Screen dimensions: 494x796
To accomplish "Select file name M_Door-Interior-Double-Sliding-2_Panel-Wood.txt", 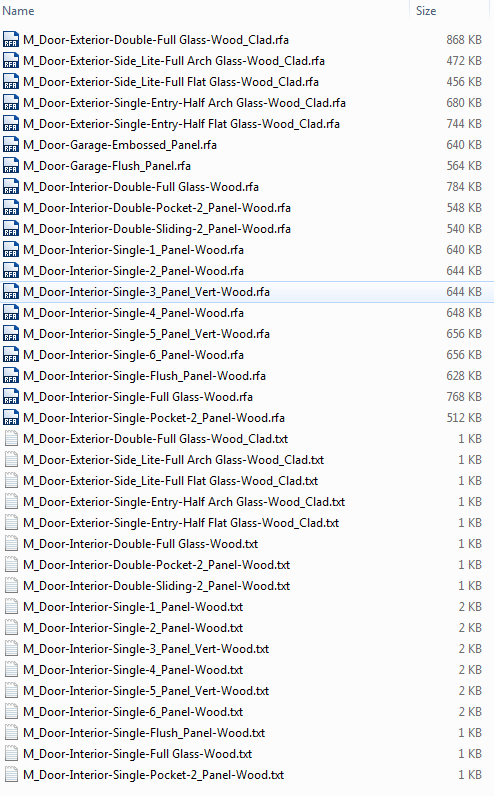I will click(x=156, y=586).
